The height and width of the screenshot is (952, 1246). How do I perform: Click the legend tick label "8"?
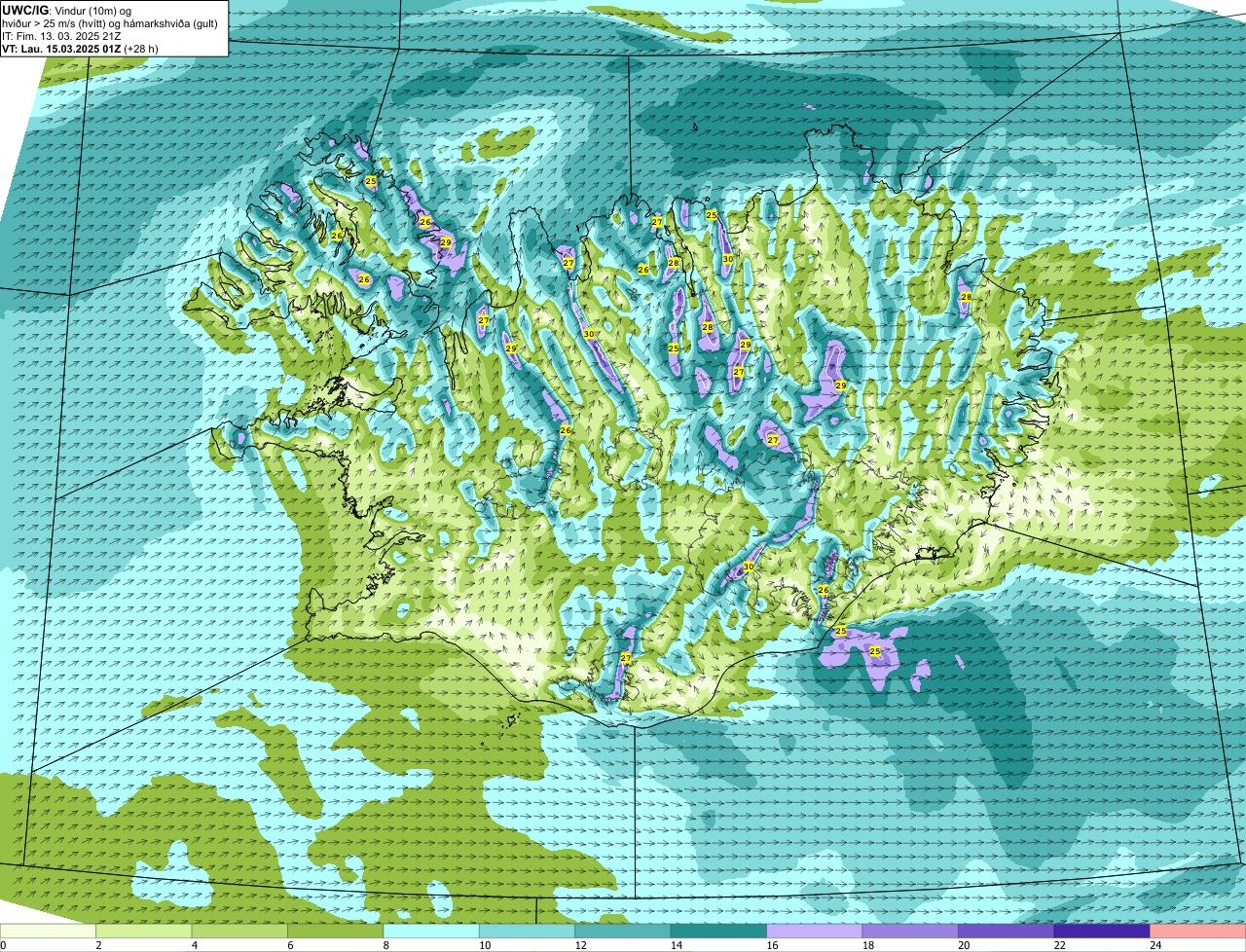coord(386,945)
